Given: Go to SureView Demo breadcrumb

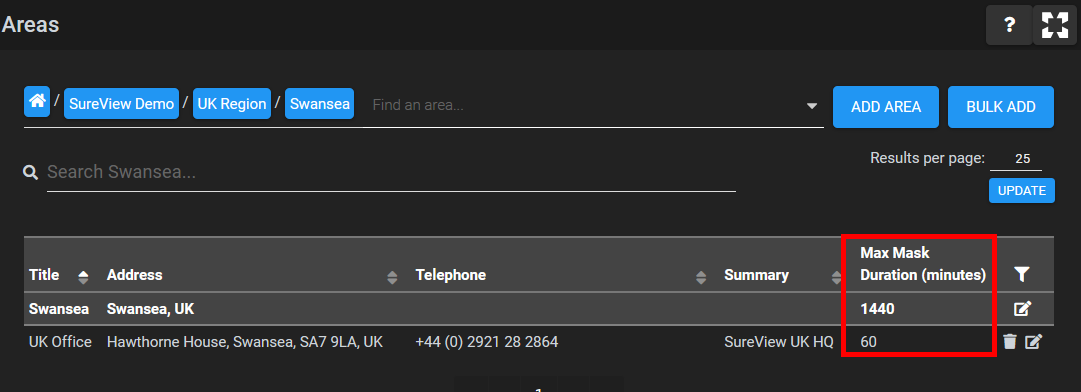Looking at the screenshot, I should [121, 104].
